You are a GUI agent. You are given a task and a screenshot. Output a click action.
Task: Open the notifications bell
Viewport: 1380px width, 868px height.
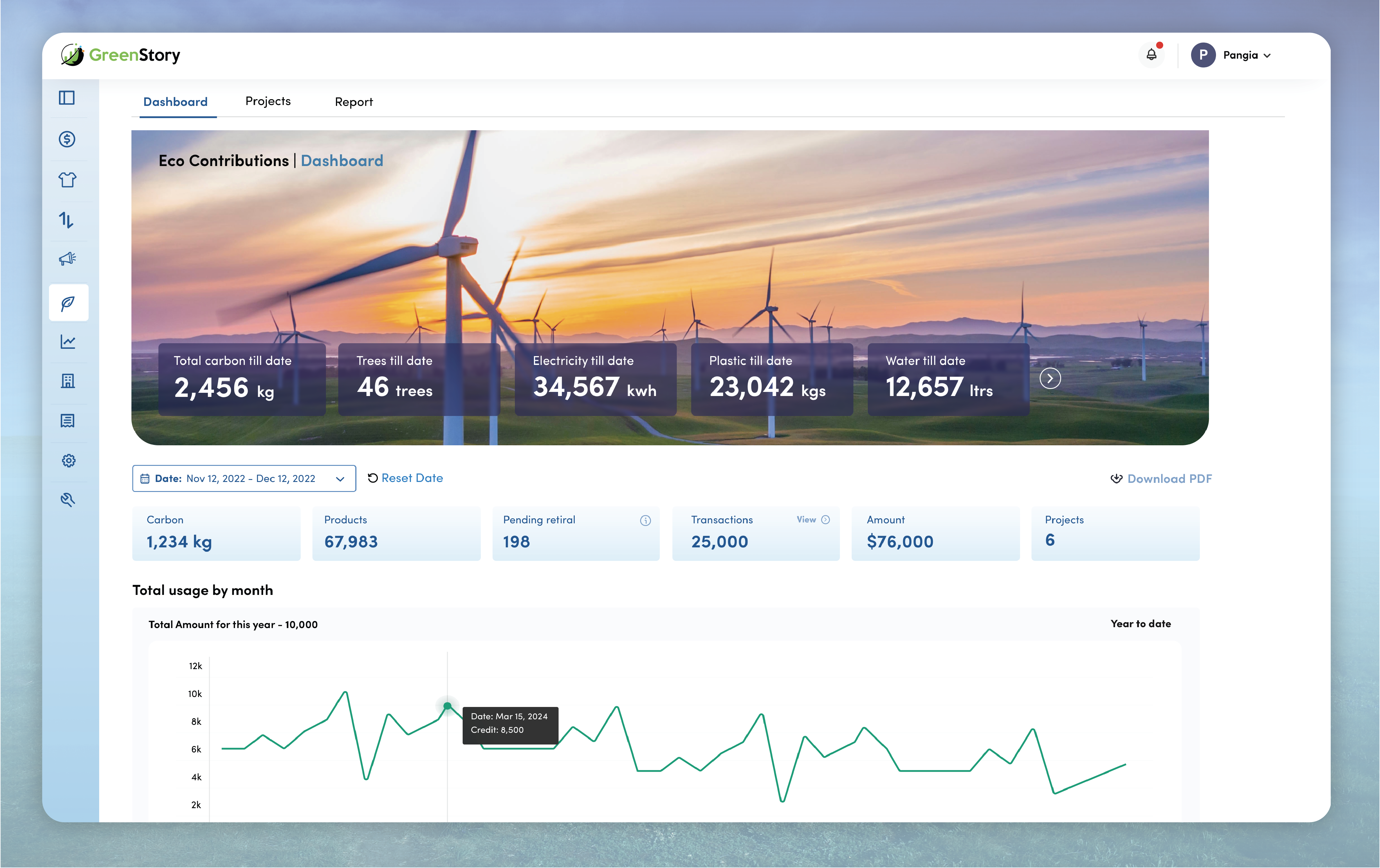(x=1152, y=55)
